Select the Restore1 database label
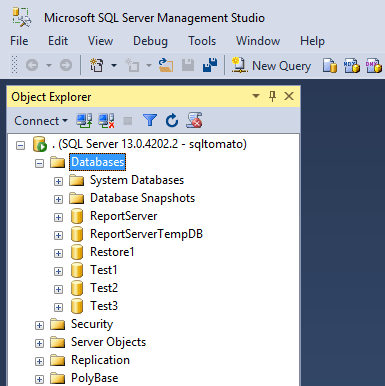 [112, 252]
